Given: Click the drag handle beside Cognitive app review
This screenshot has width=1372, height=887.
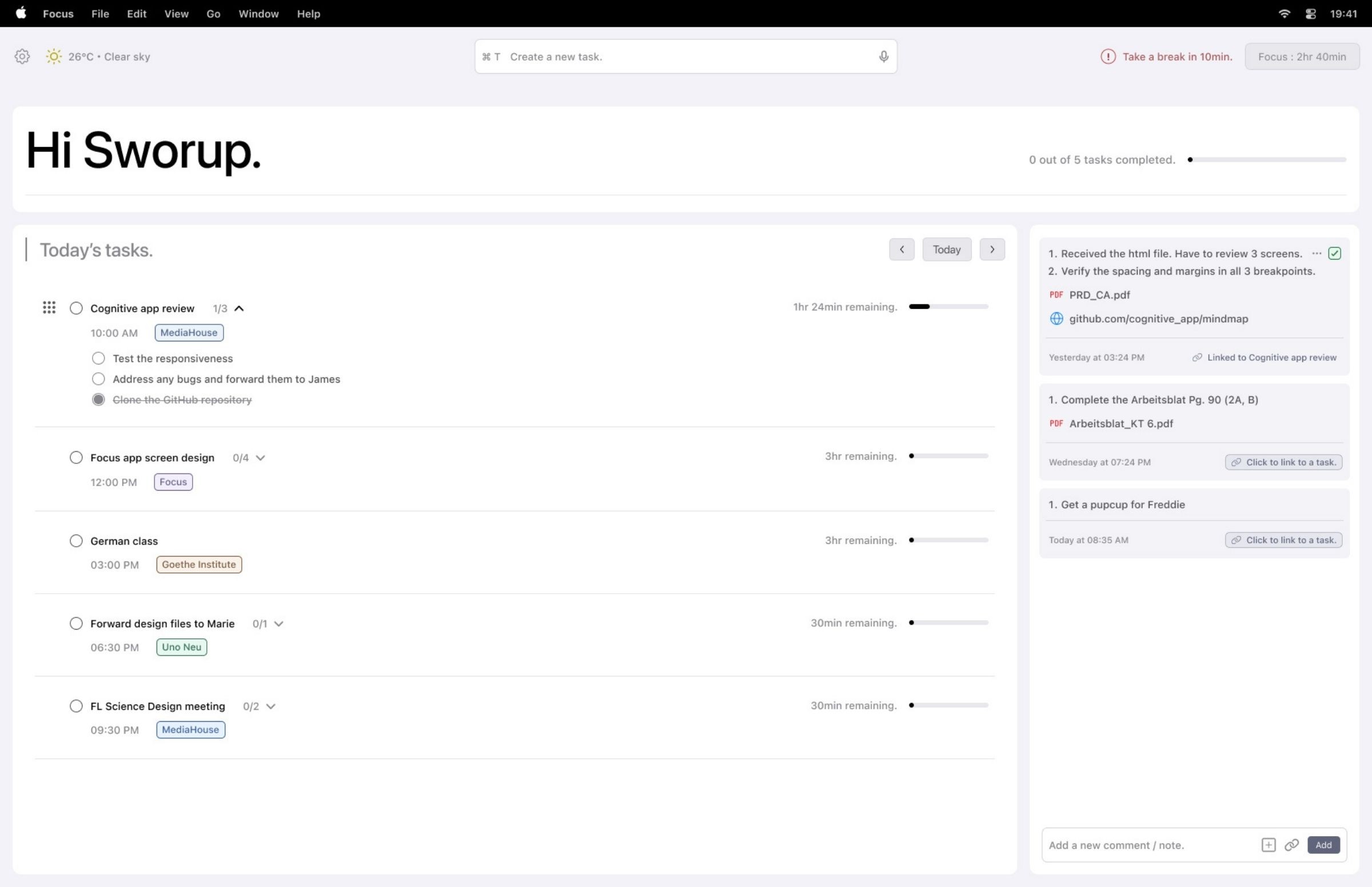Looking at the screenshot, I should tap(49, 308).
